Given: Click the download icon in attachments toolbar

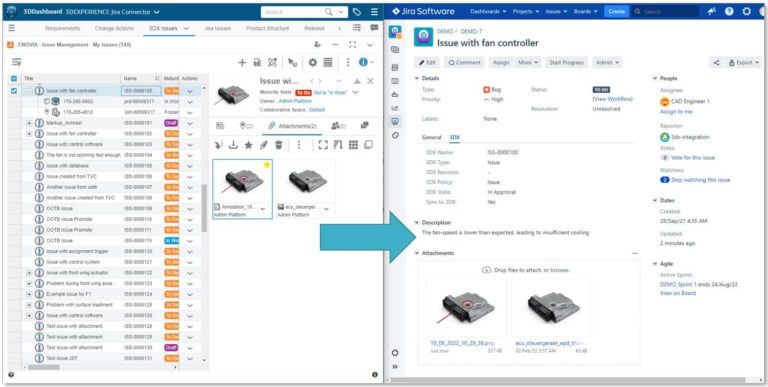Looking at the screenshot, I should coord(234,145).
